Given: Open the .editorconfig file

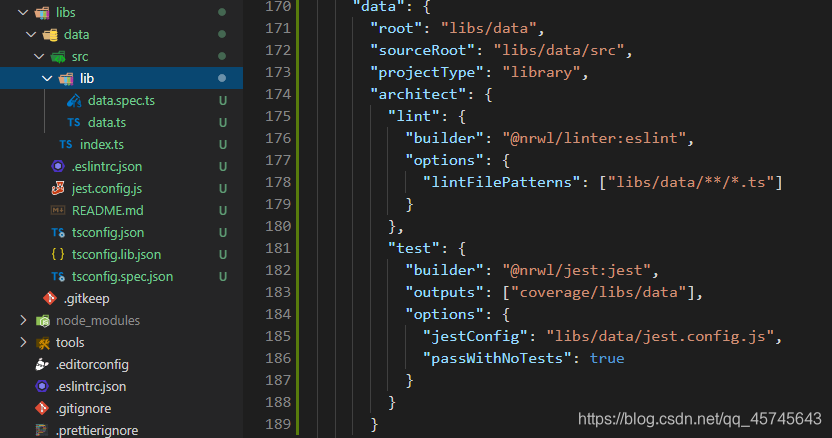Looking at the screenshot, I should click(92, 365).
